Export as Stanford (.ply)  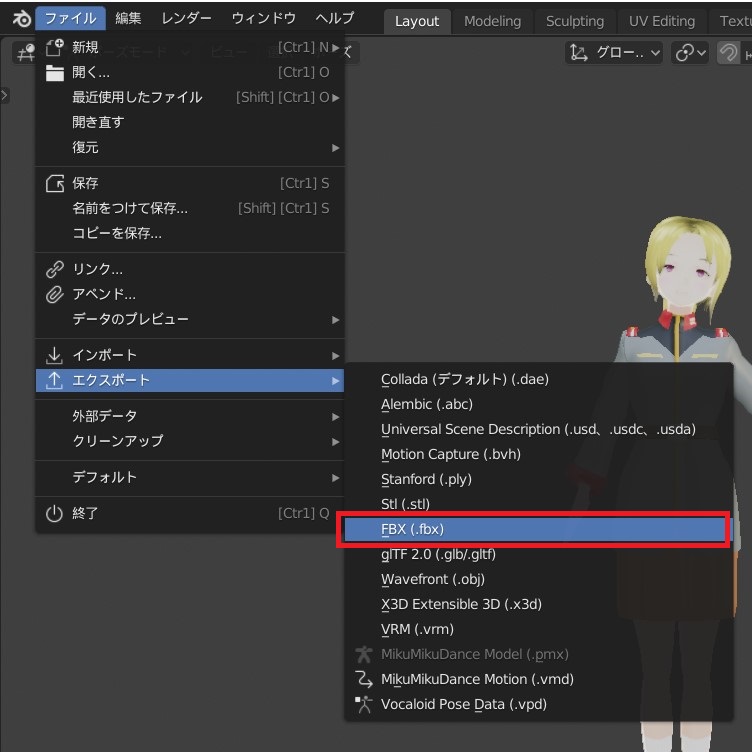tap(539, 479)
